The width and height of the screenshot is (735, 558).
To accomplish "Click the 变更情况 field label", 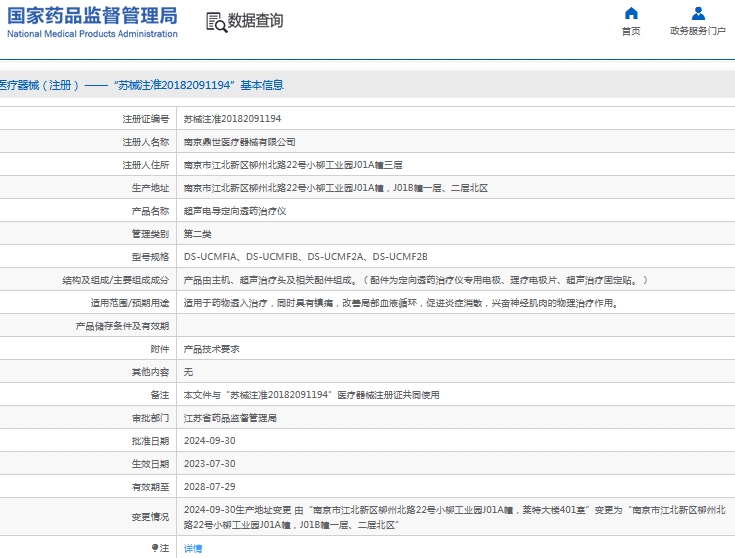I will click(x=150, y=517).
